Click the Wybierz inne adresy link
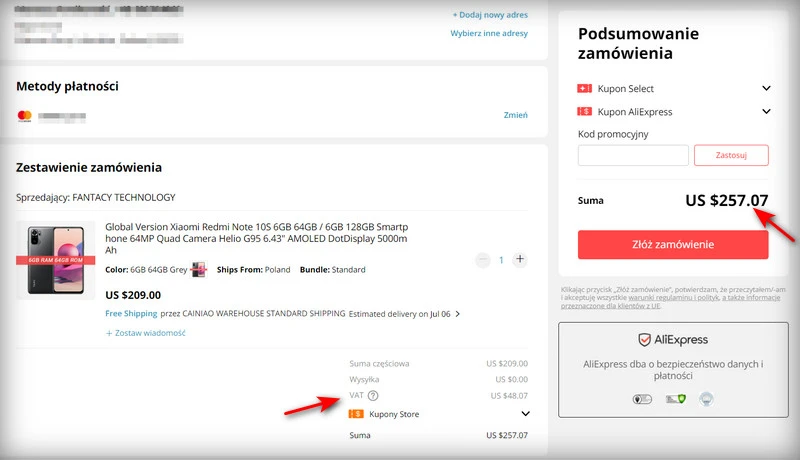Viewport: 800px width, 460px height. [x=489, y=34]
